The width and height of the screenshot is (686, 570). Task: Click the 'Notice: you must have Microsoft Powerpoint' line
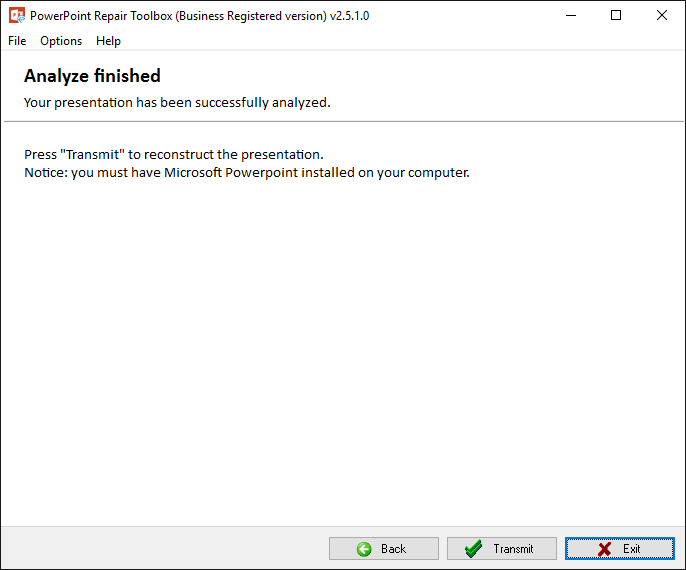[247, 173]
